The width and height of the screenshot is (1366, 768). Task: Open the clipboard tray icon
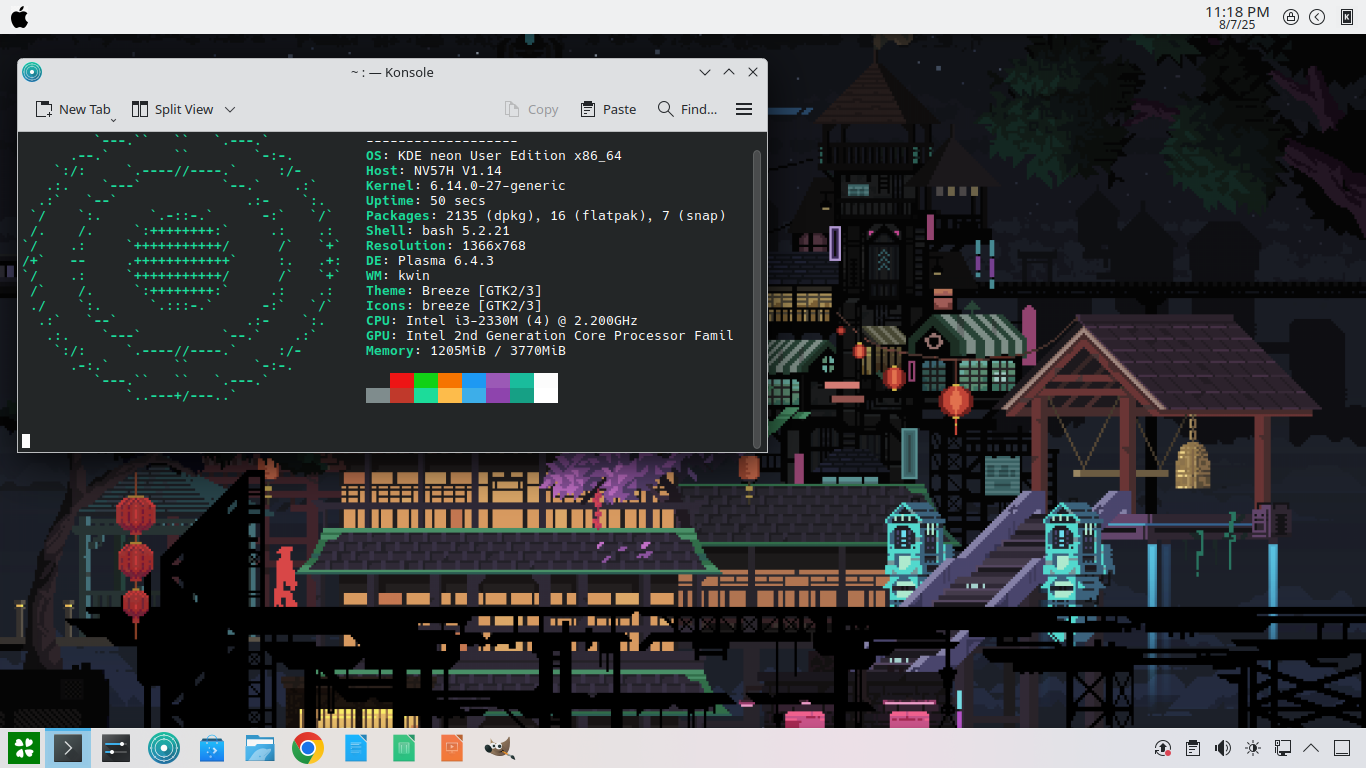[1192, 748]
